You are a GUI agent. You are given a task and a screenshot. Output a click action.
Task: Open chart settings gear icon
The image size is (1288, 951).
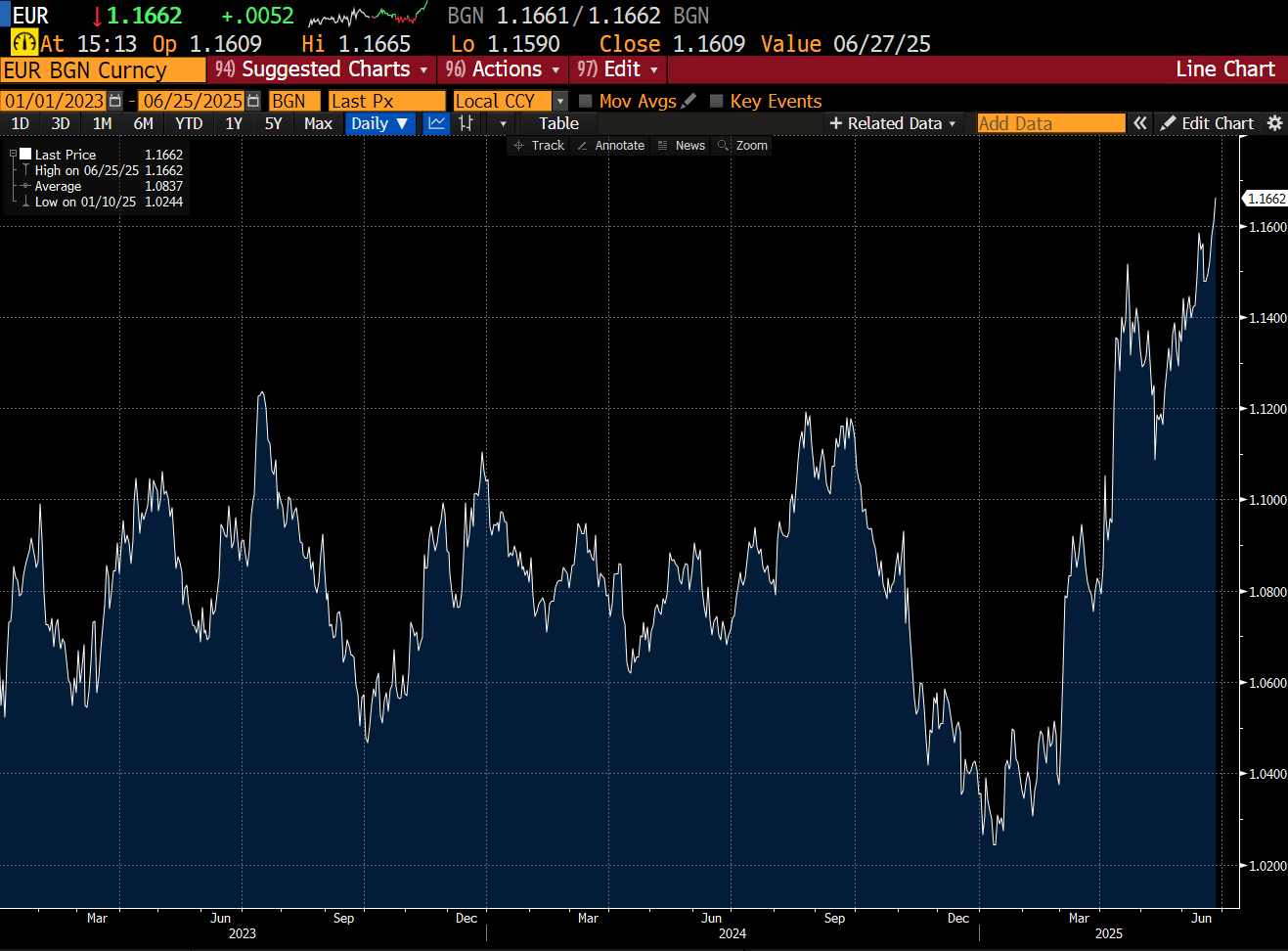(x=1274, y=123)
